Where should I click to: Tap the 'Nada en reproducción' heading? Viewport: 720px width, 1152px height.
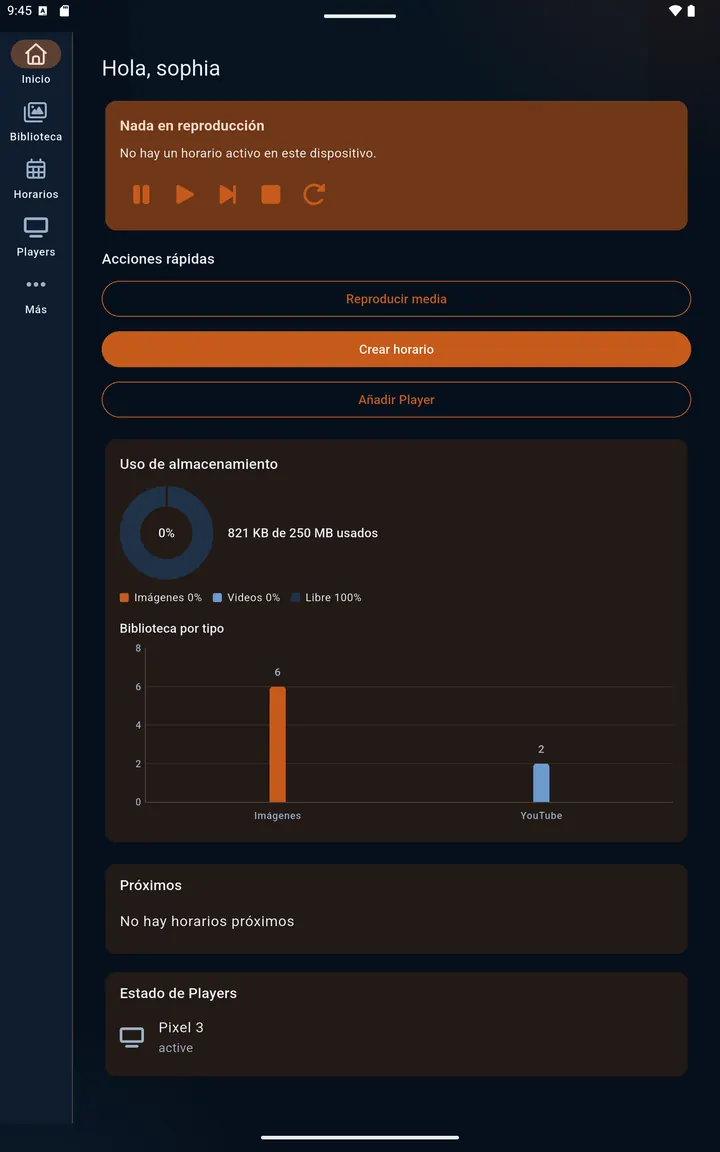pyautogui.click(x=192, y=126)
